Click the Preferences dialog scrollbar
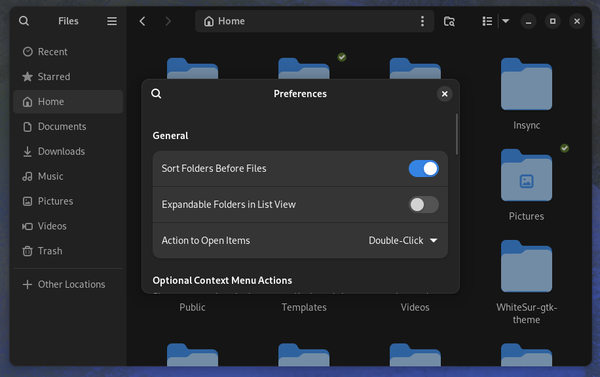 tap(457, 134)
